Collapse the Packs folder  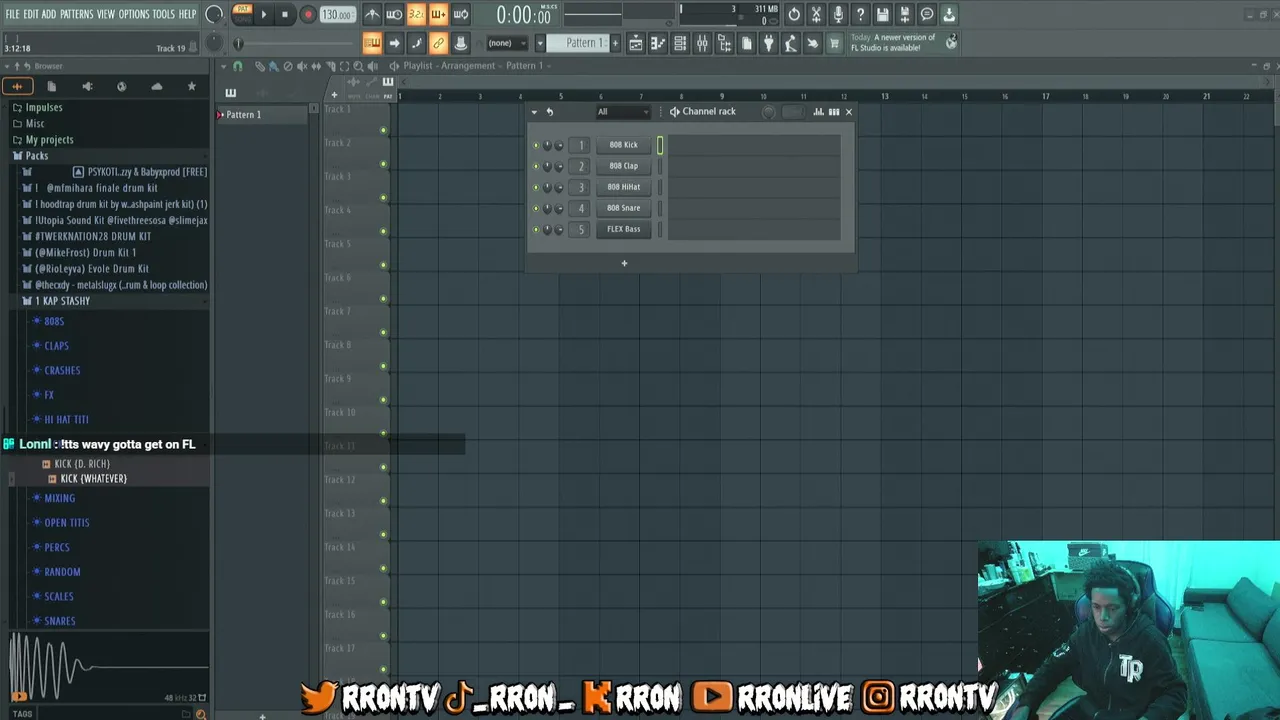tap(37, 155)
